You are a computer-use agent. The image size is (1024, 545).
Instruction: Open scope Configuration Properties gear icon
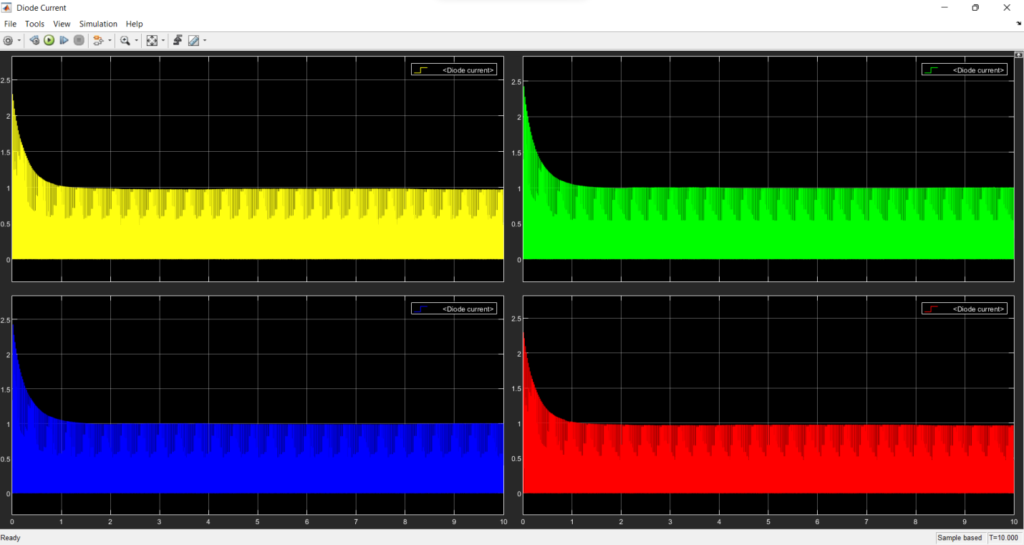coord(8,40)
